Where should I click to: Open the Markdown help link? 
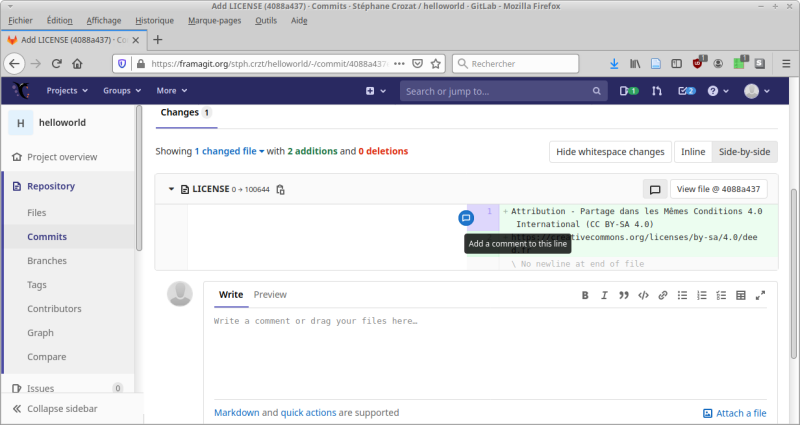pyautogui.click(x=237, y=413)
